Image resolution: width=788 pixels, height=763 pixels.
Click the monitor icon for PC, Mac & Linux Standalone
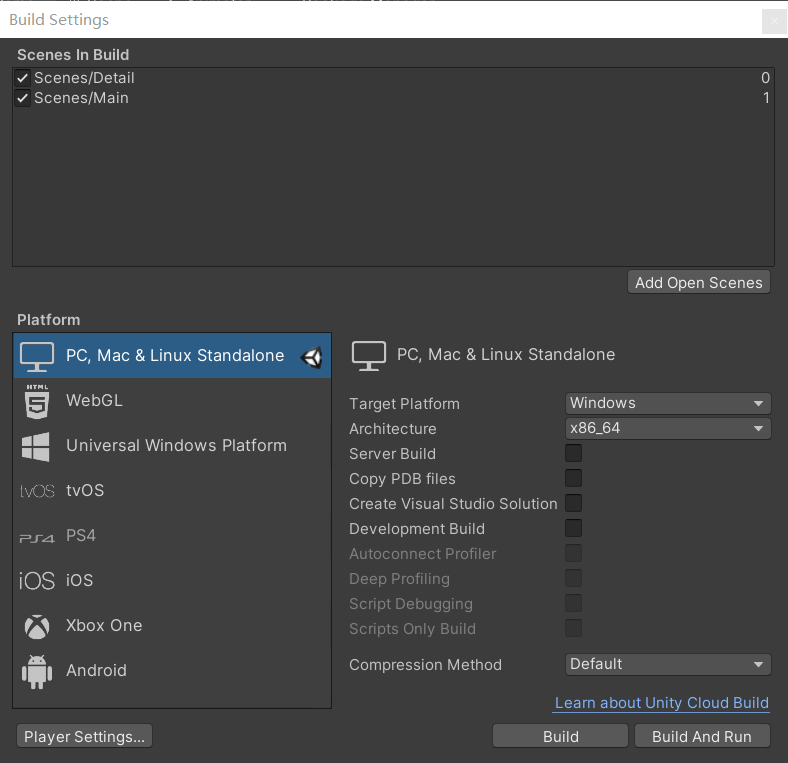tap(37, 356)
